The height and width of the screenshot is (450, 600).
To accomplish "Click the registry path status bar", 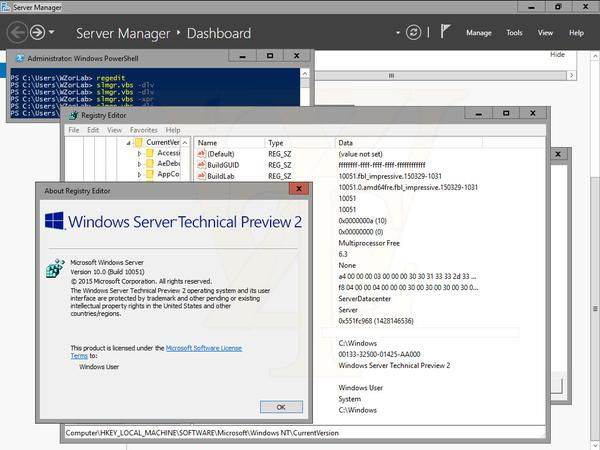I will [305, 433].
